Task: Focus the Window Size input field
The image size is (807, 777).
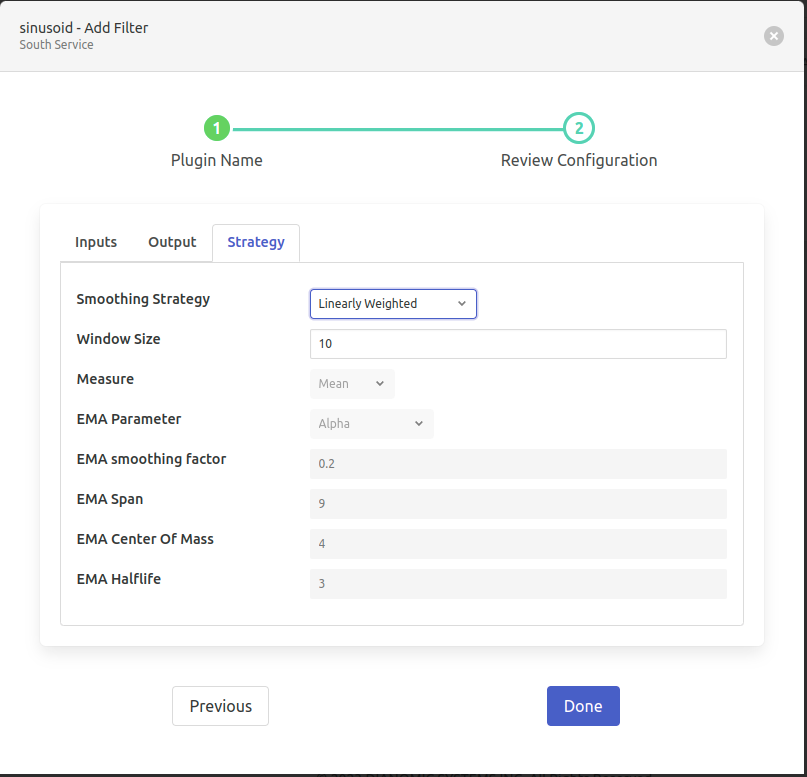Action: (518, 344)
